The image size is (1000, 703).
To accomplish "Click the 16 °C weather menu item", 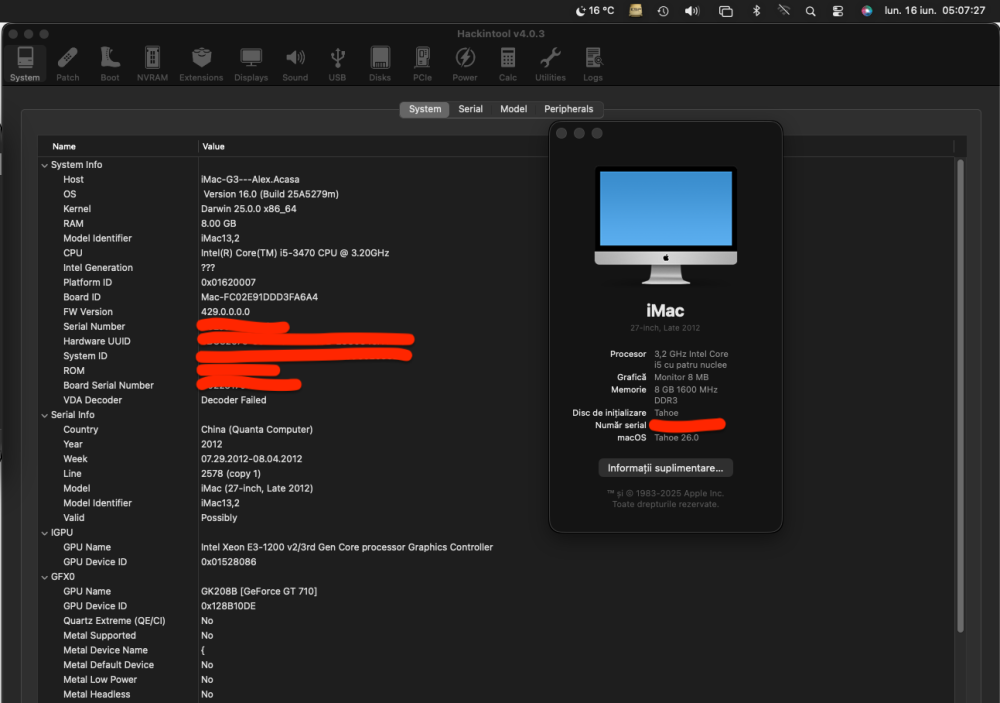I will (595, 11).
